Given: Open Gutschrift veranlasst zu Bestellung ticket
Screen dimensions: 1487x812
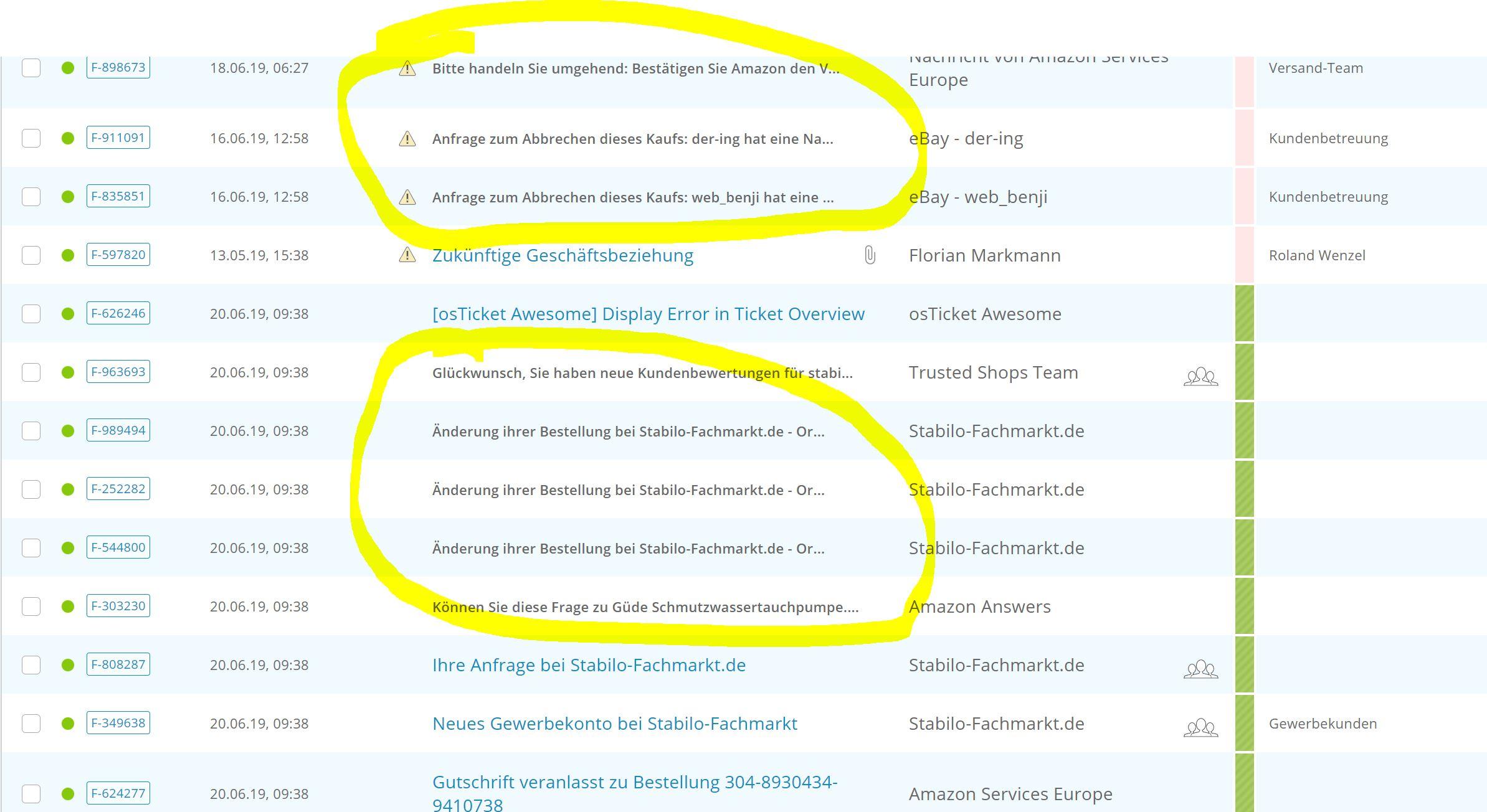Looking at the screenshot, I should (634, 783).
